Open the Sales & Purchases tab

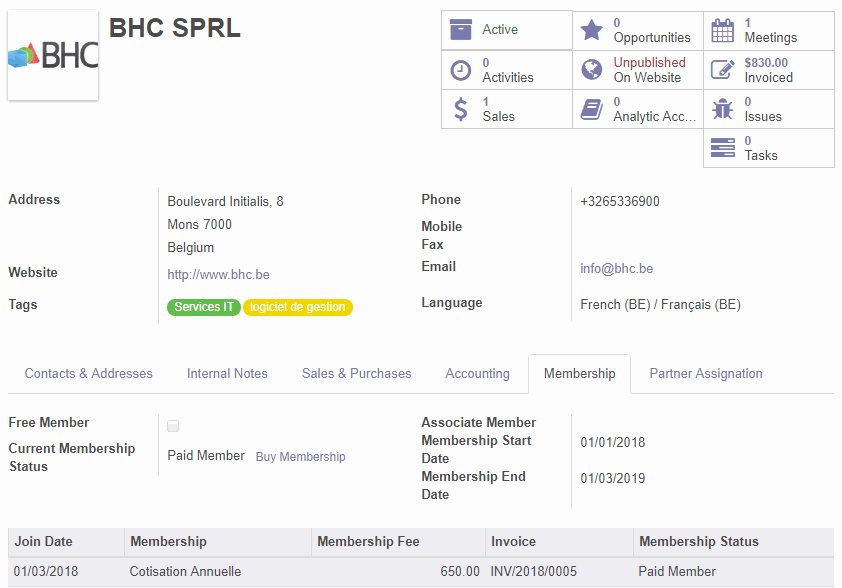point(357,374)
